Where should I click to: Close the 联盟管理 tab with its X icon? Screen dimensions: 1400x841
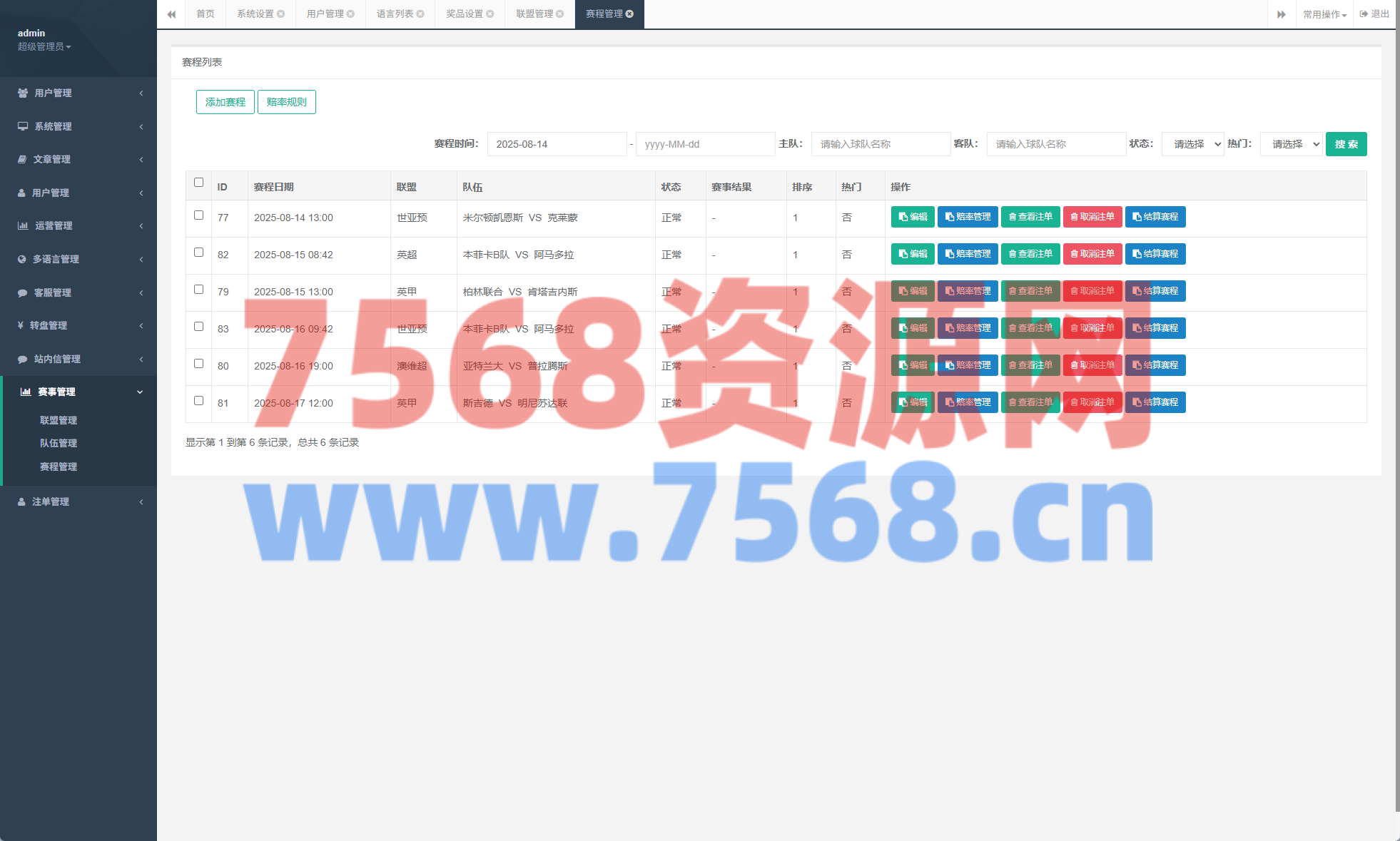560,14
